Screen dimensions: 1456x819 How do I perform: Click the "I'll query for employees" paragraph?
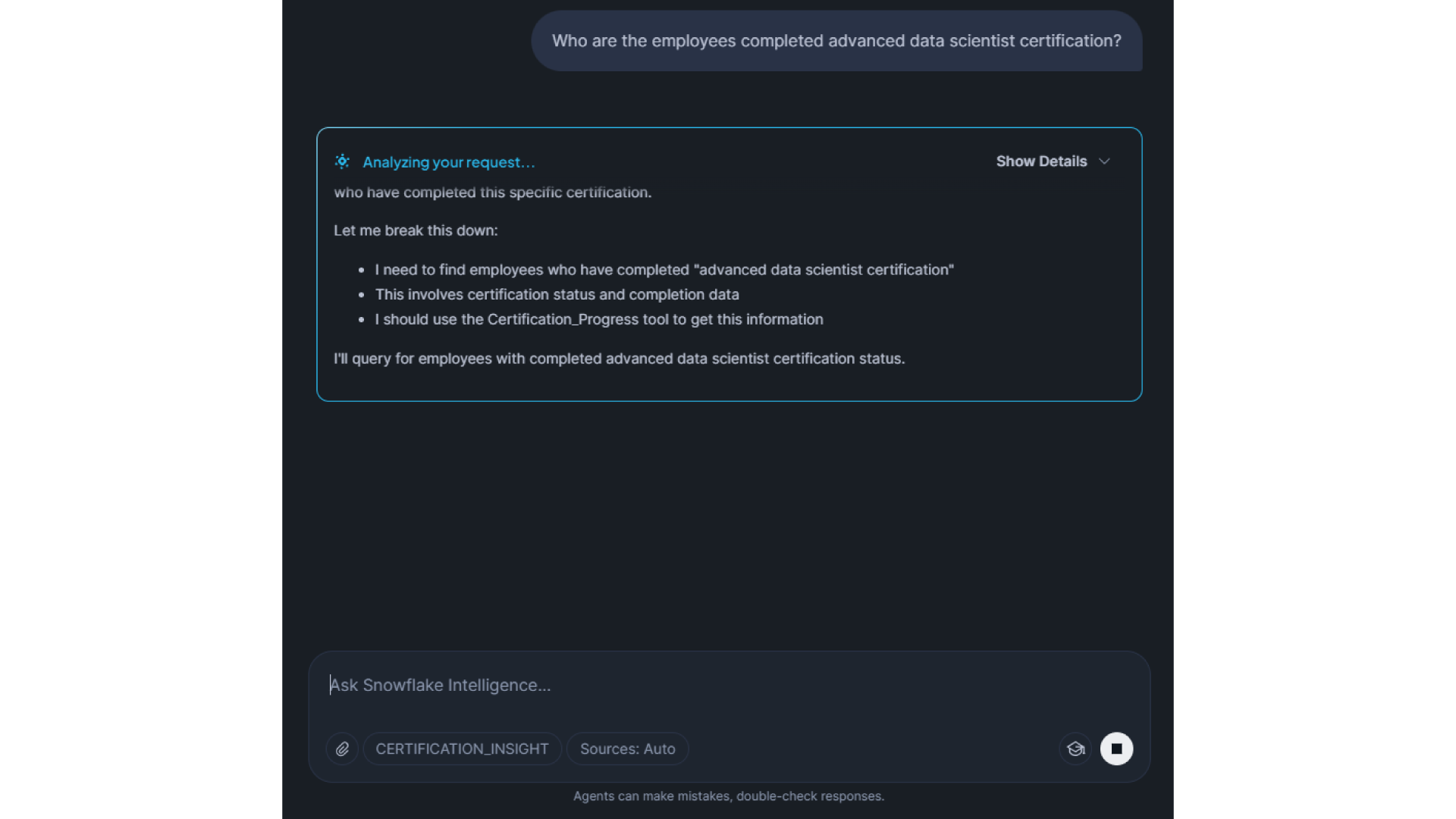pyautogui.click(x=619, y=359)
